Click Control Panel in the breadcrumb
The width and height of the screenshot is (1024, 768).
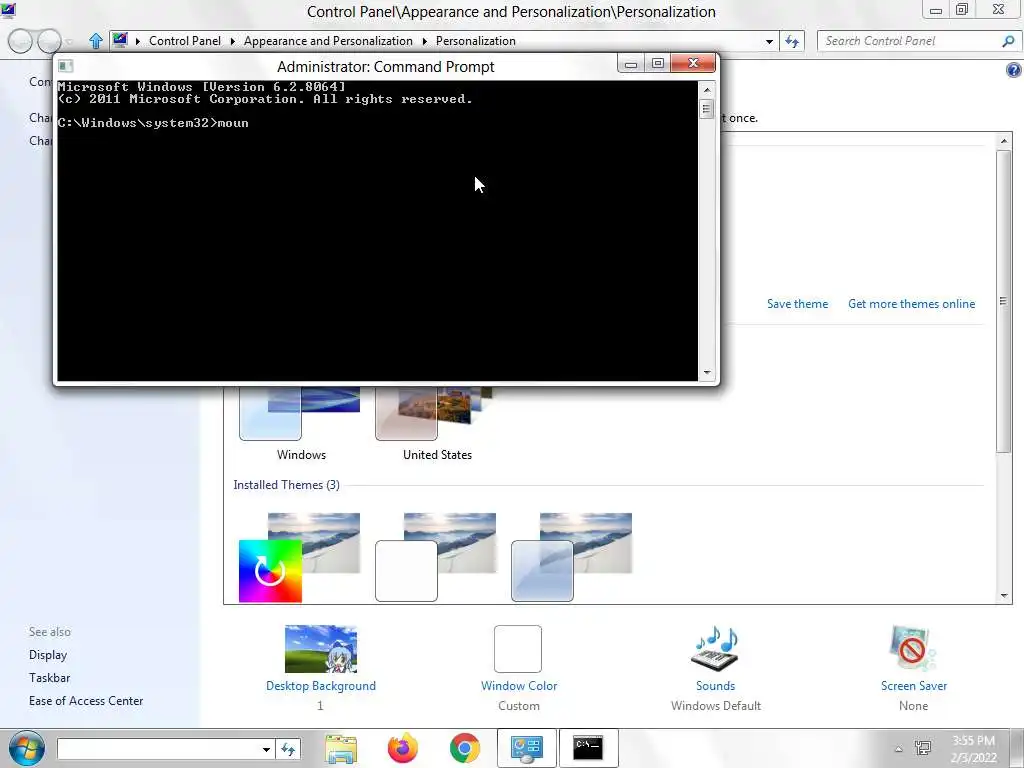[185, 40]
